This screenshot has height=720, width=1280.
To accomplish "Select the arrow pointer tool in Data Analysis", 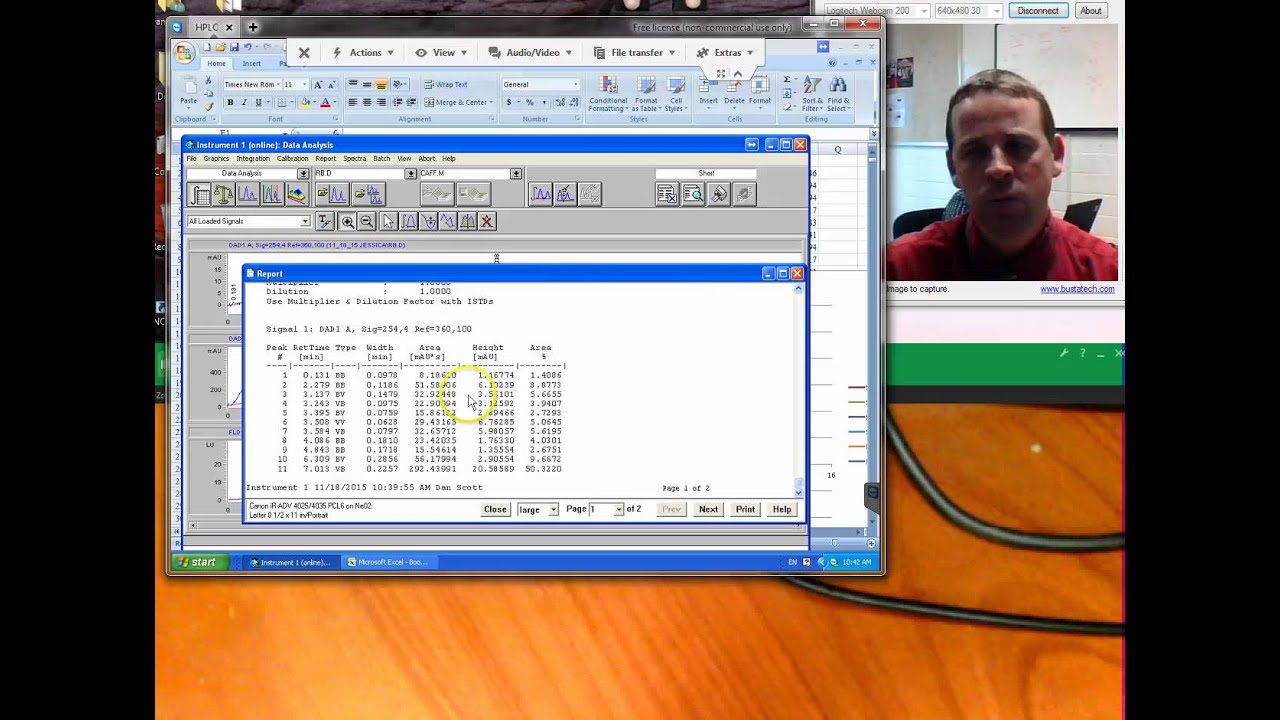I will (x=388, y=222).
